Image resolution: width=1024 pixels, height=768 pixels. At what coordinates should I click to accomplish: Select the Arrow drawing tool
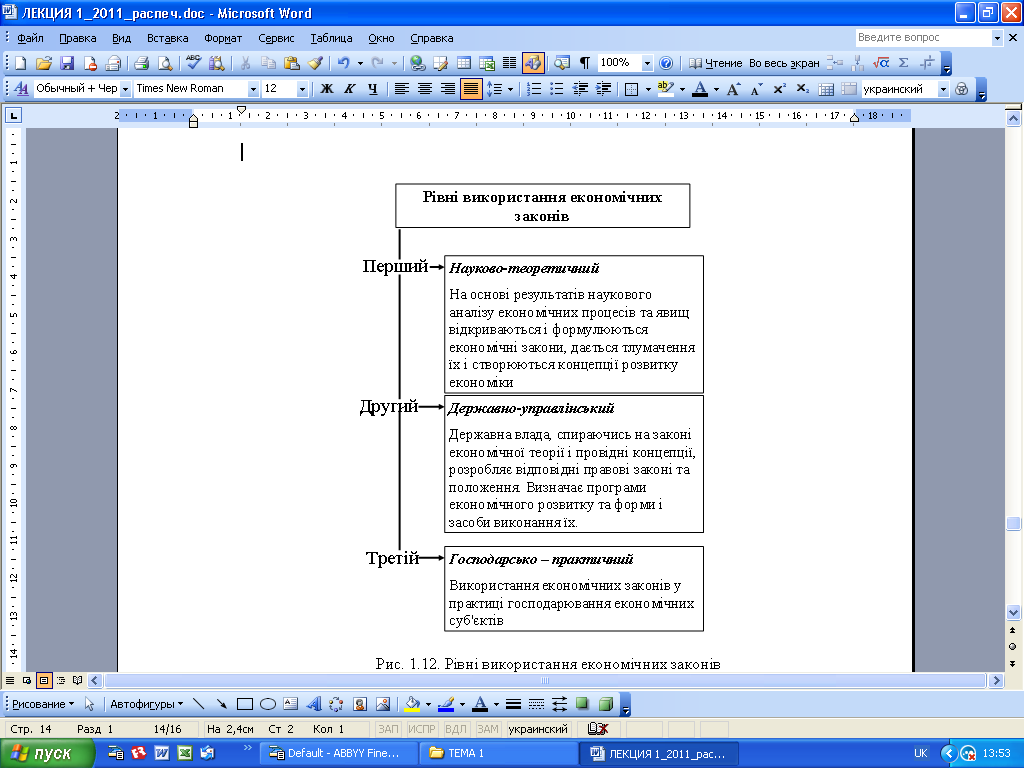point(221,704)
